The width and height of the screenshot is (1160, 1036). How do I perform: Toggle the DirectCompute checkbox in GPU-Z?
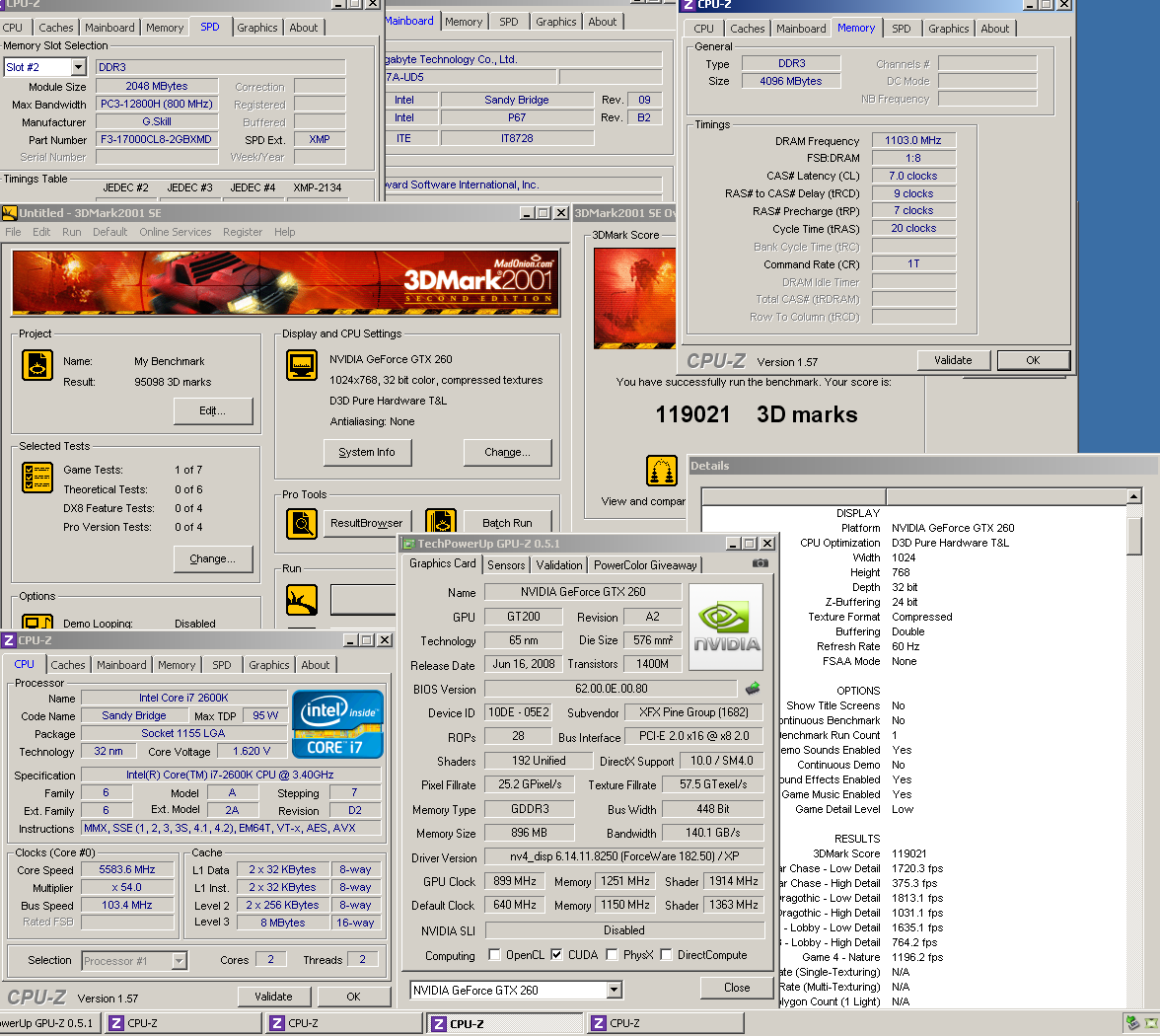click(x=666, y=955)
